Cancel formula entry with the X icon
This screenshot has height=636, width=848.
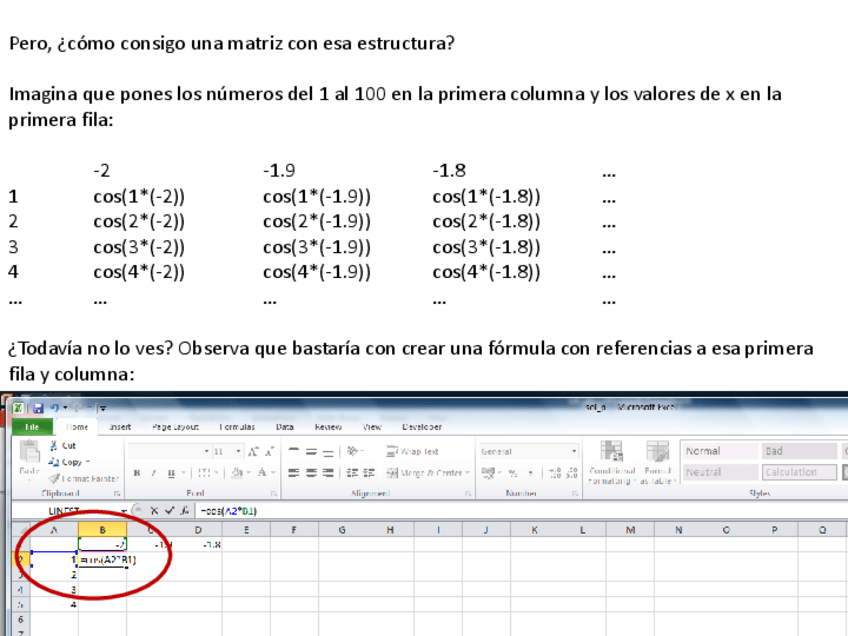pos(154,511)
